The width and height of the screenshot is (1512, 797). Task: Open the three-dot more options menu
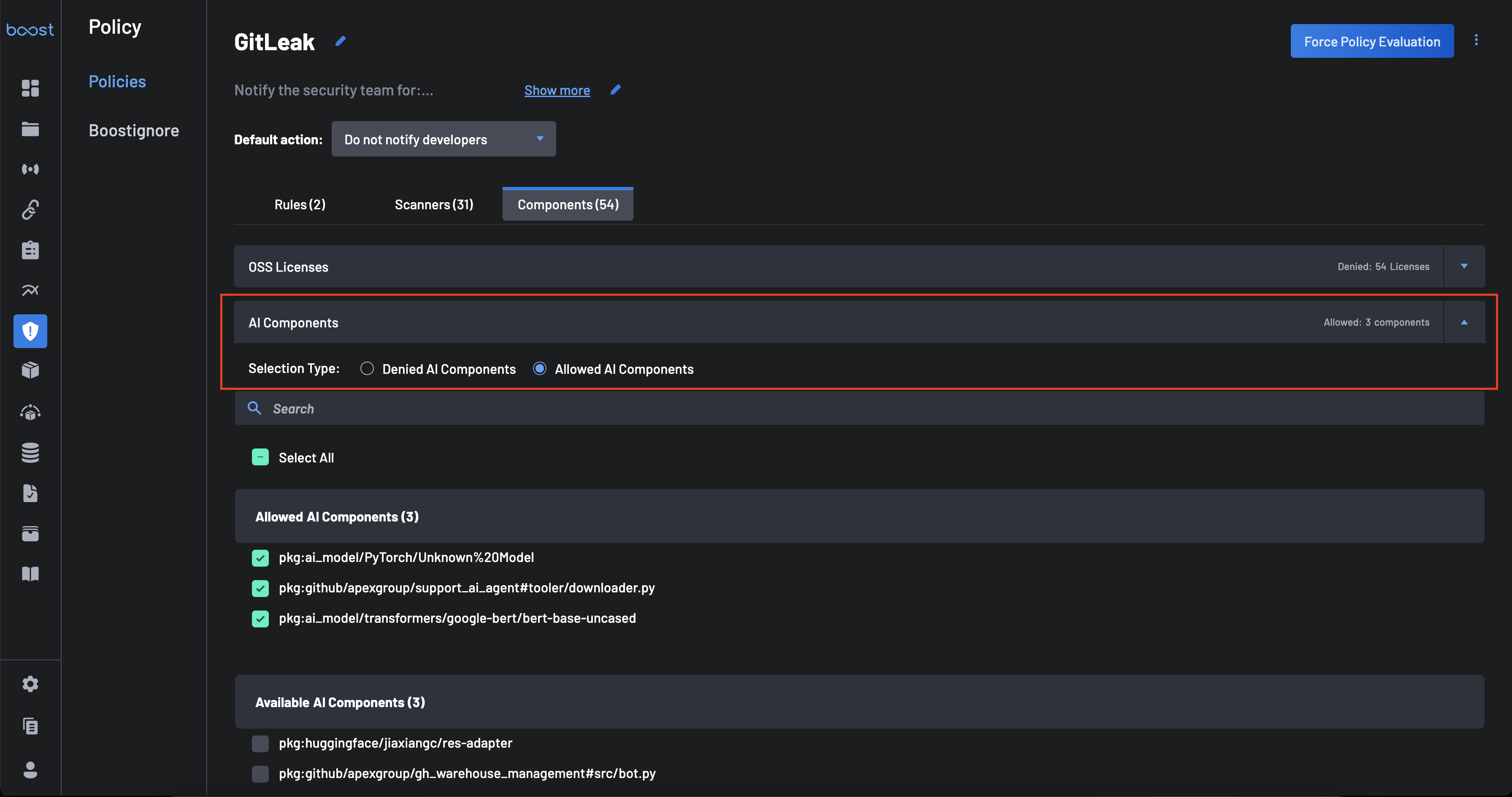coord(1476,40)
